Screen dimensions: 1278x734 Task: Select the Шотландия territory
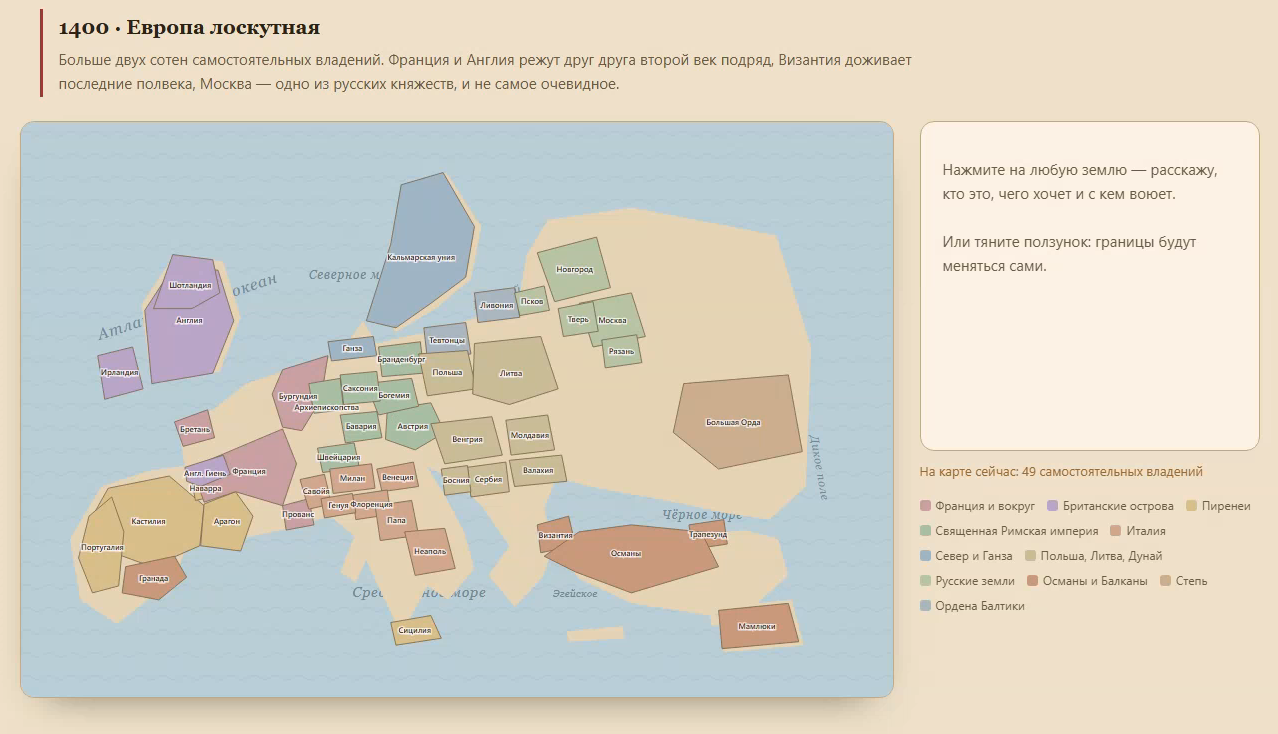pos(188,280)
